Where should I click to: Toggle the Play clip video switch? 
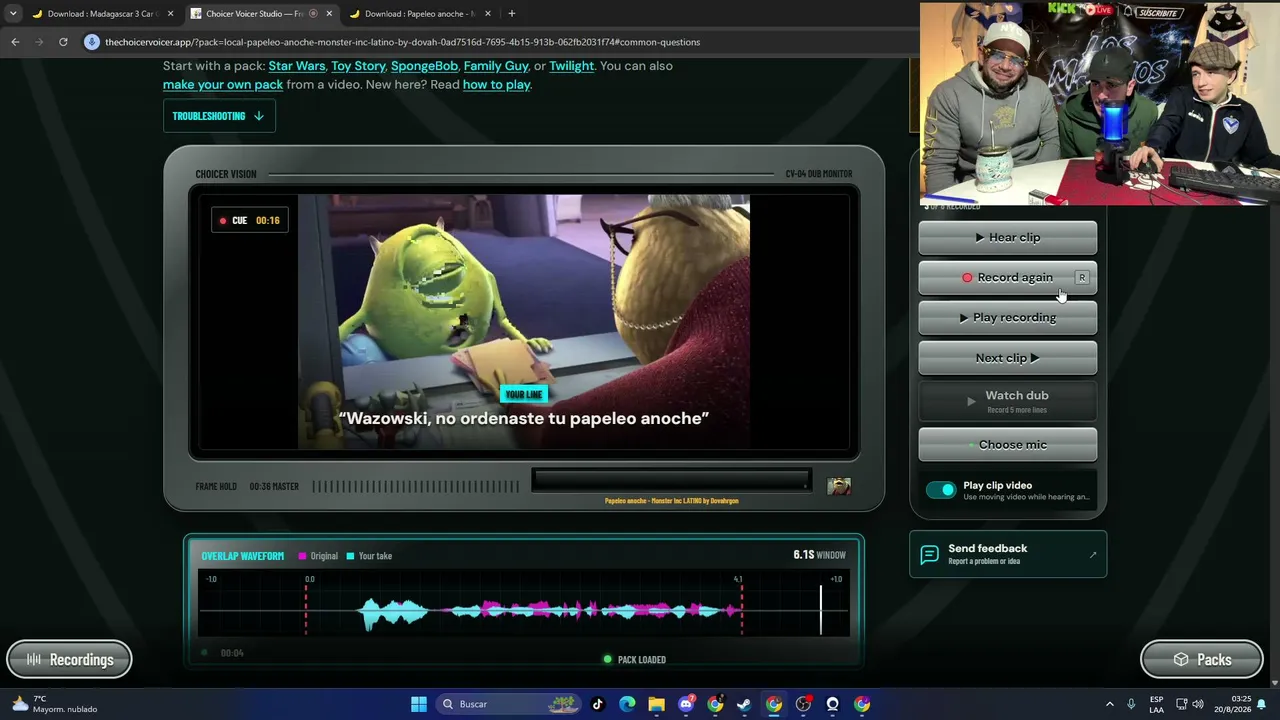tap(941, 490)
